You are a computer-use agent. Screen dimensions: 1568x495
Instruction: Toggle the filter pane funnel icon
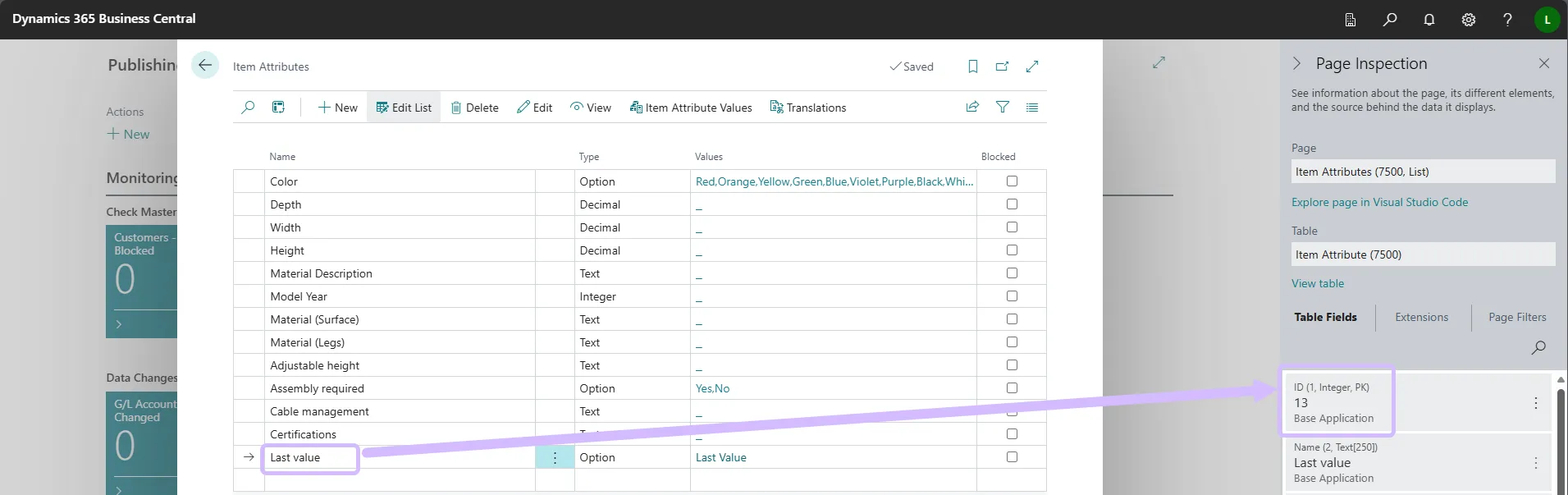pos(1002,108)
